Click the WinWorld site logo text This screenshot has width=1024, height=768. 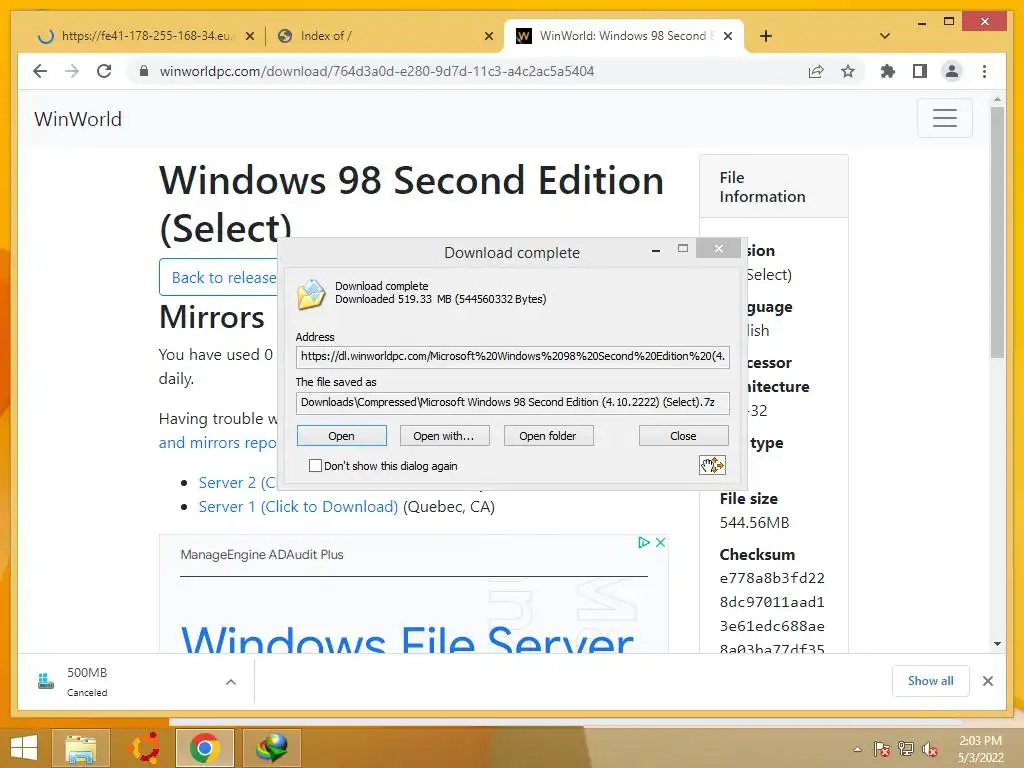(78, 119)
